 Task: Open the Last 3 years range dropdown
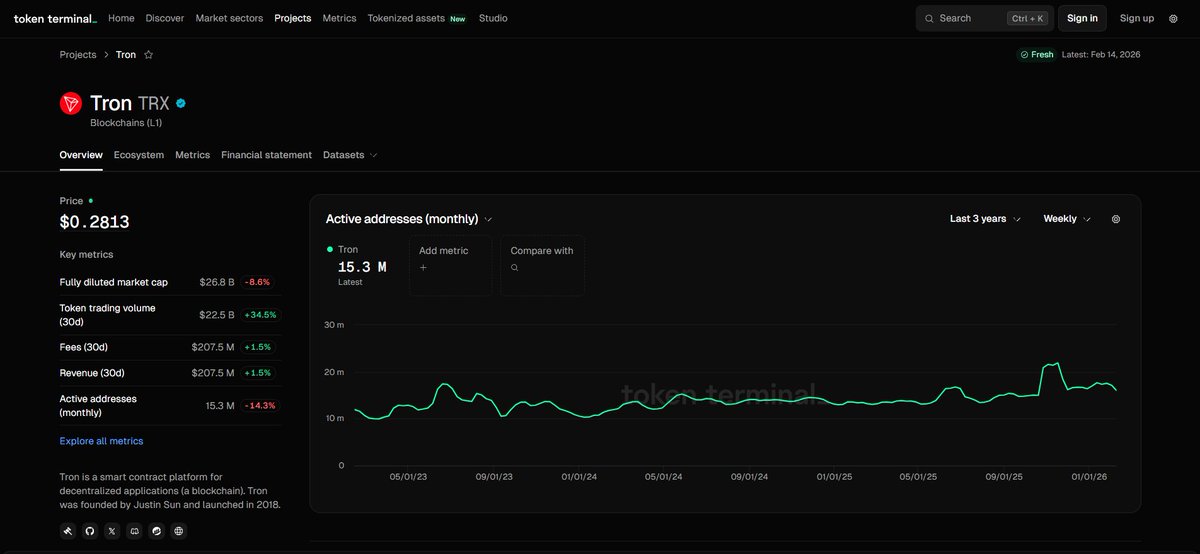(985, 219)
